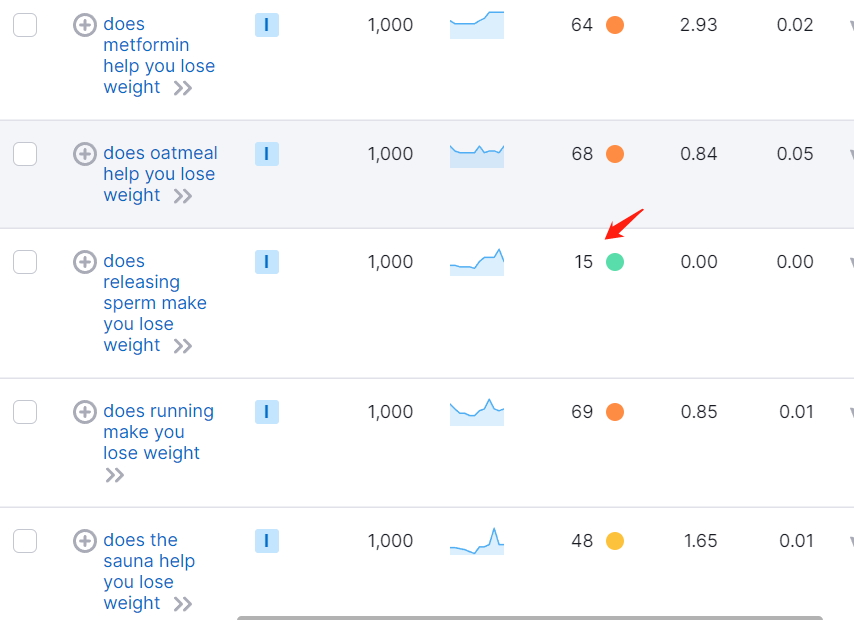The width and height of the screenshot is (854, 620).
Task: Expand double-chevron after oatmeal keyword
Action: click(182, 196)
